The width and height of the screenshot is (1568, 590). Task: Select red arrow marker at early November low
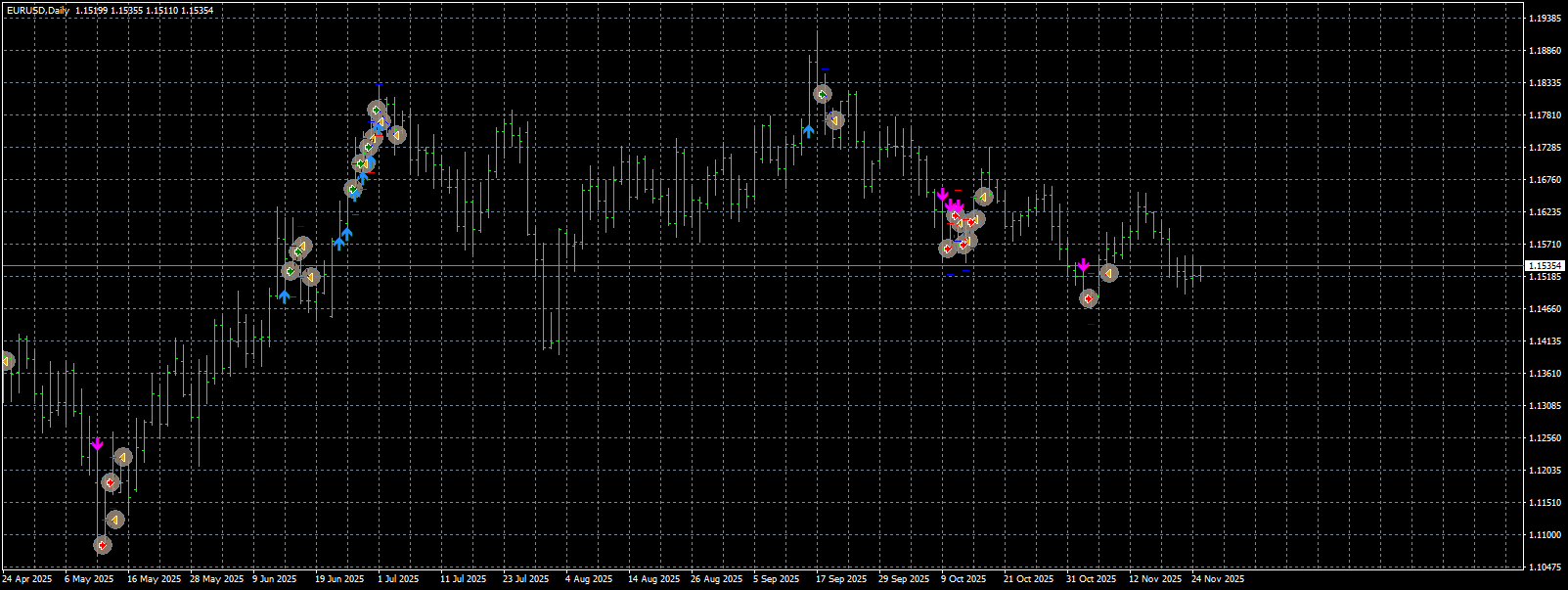(1089, 298)
